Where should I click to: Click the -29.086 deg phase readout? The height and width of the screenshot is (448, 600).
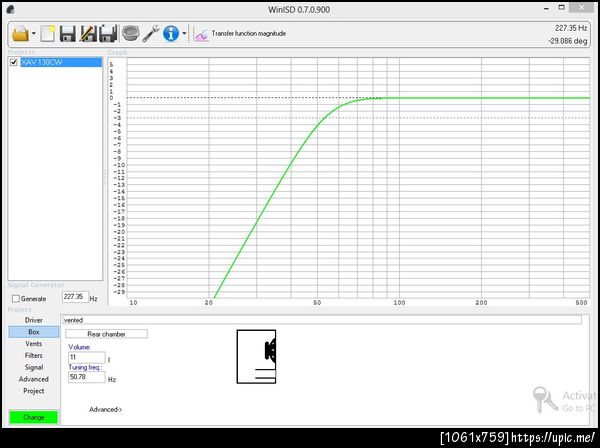point(568,41)
